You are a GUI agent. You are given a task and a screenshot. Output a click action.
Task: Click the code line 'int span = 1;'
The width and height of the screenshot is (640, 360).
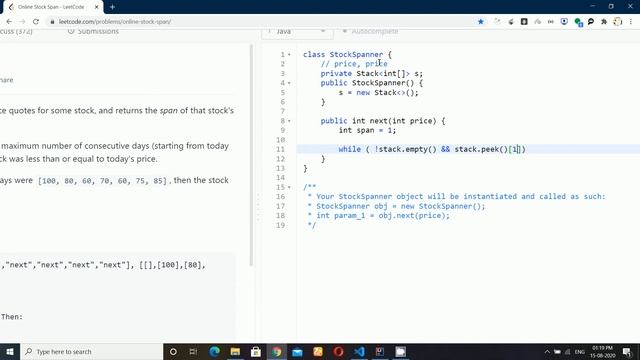[x=367, y=130]
